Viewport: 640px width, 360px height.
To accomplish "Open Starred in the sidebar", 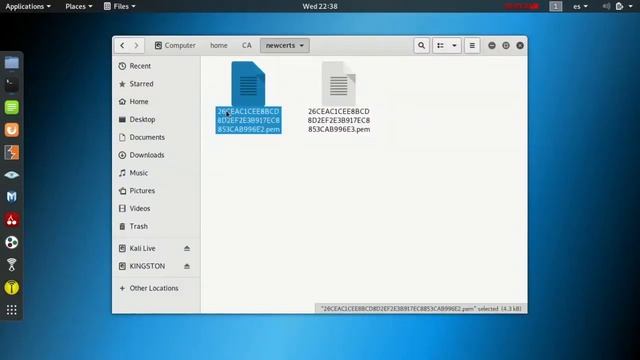I will click(x=156, y=84).
